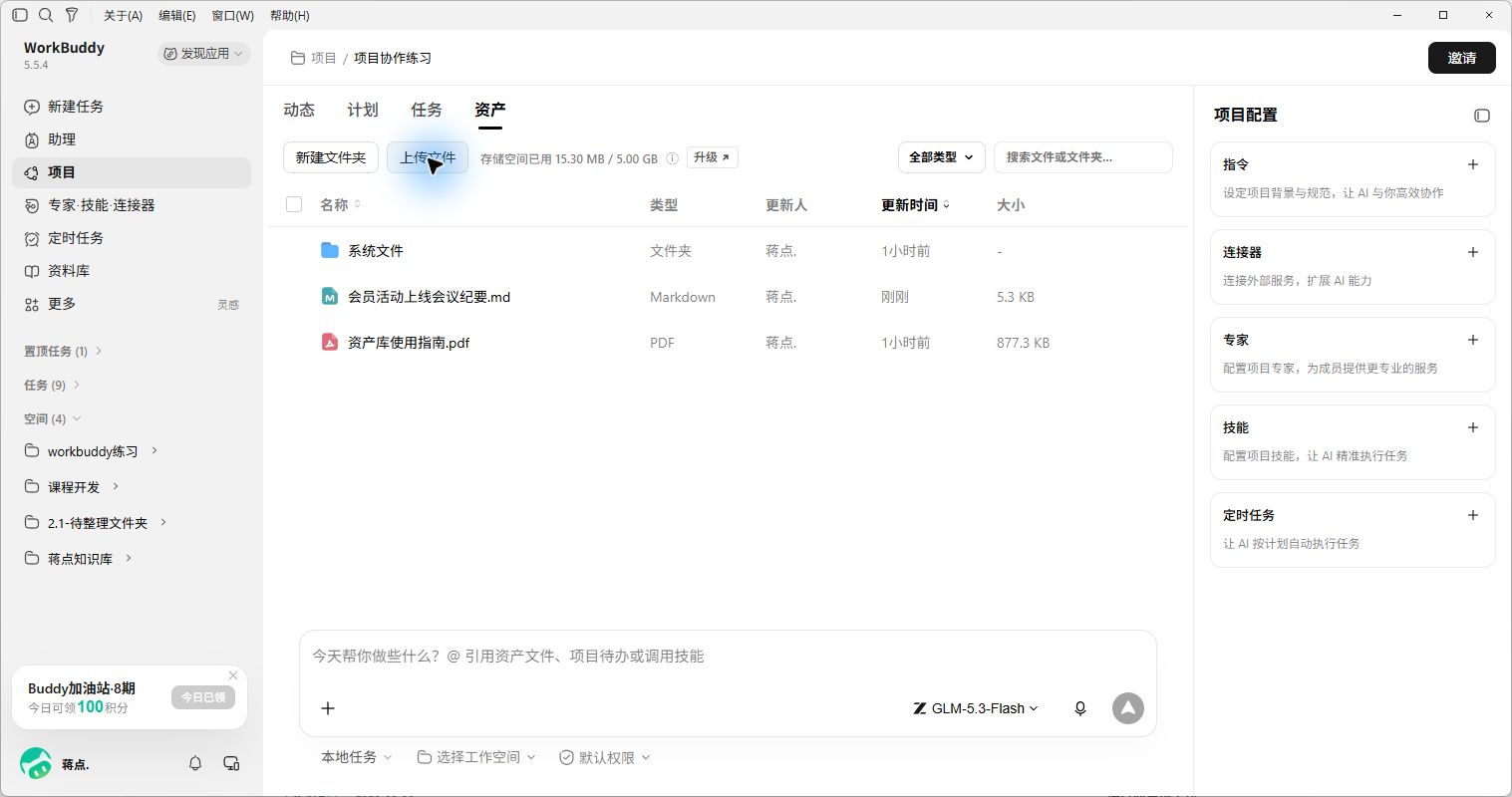Image resolution: width=1512 pixels, height=797 pixels.
Task: Open the 全部类型 file type dropdown
Action: point(941,157)
